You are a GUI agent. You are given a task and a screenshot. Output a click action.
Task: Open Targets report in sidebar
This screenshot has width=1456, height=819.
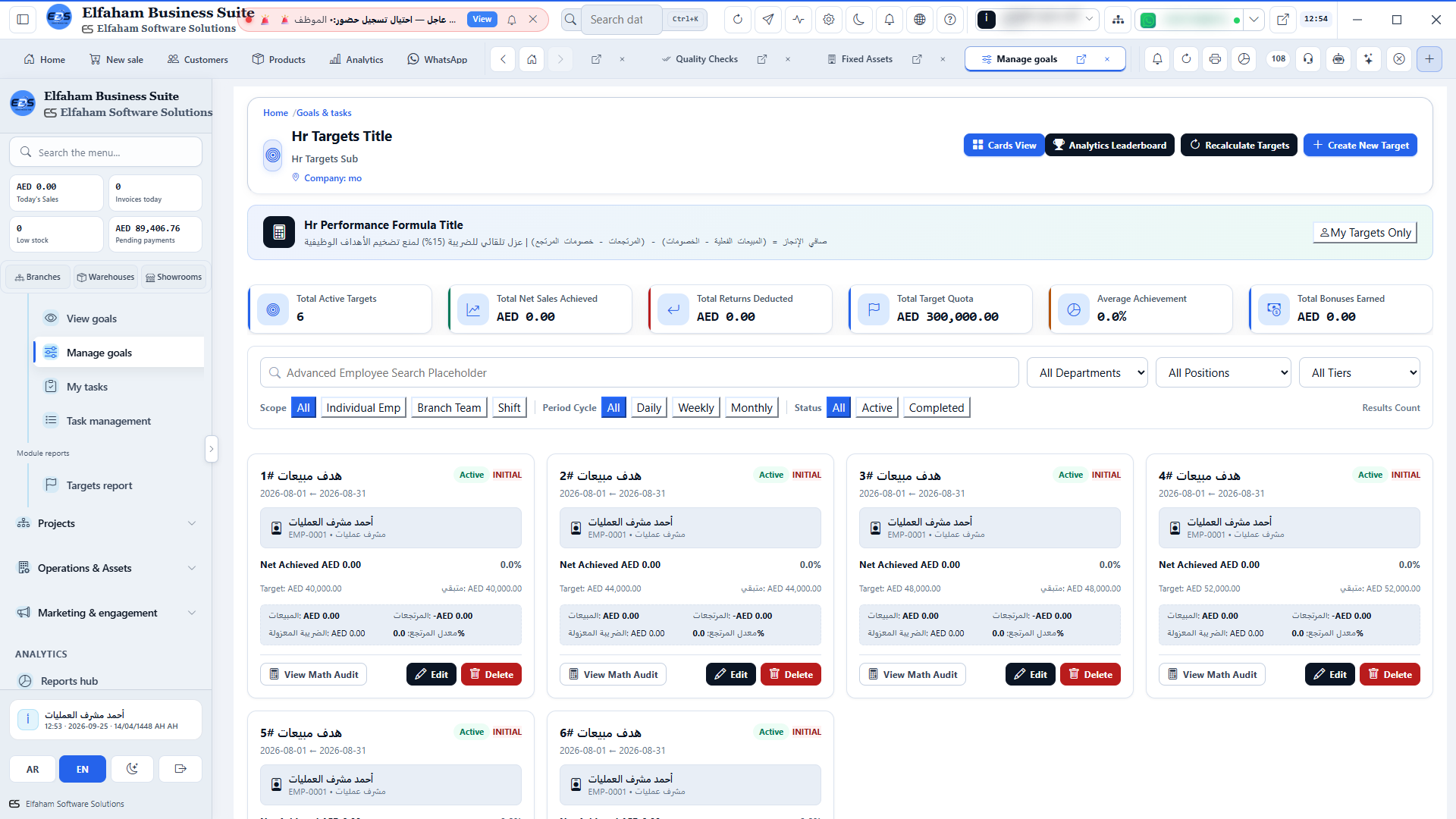coord(99,485)
